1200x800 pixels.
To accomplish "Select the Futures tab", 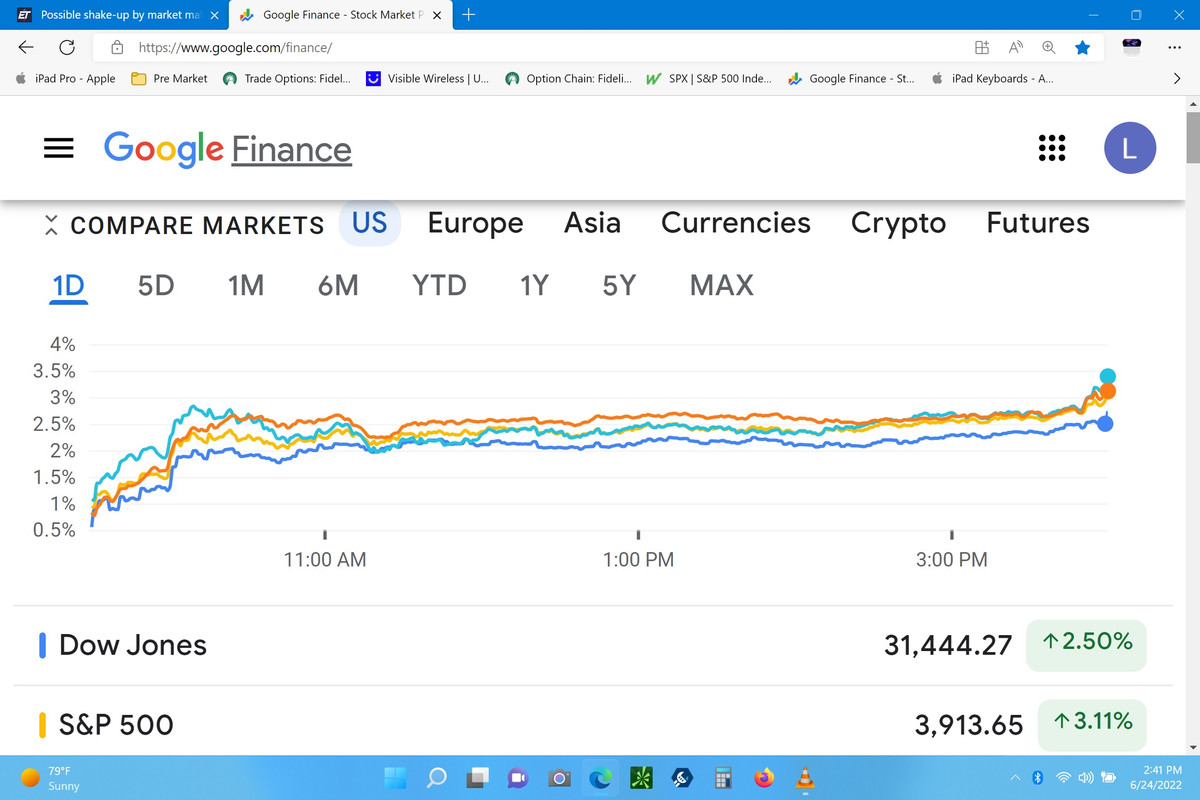I will [1038, 223].
